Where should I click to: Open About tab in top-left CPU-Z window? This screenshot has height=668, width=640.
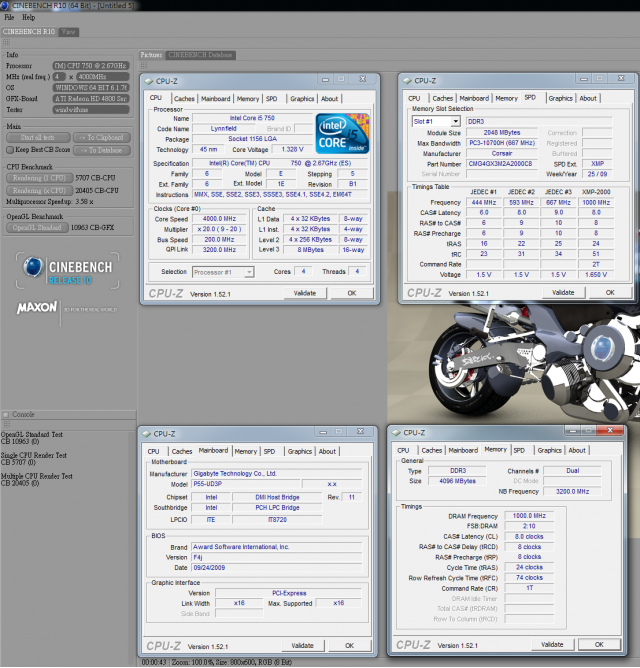pyautogui.click(x=329, y=99)
